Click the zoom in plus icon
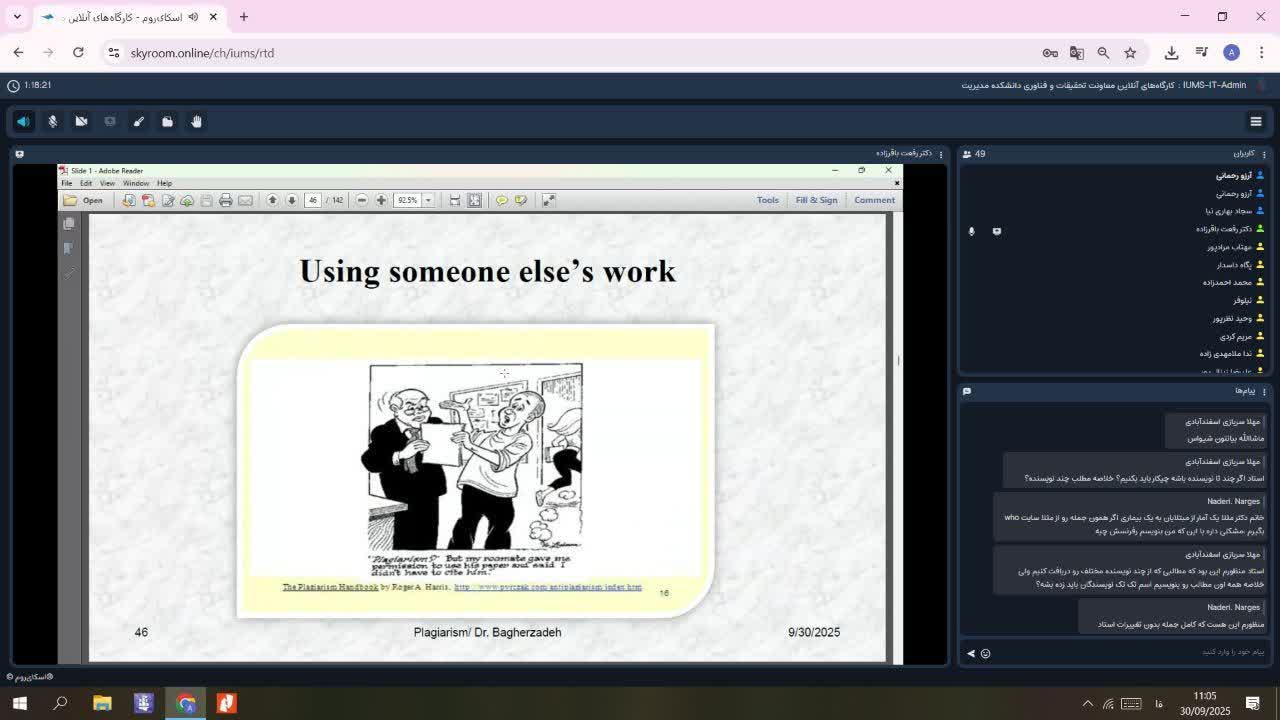The height and width of the screenshot is (720, 1280). pos(381,200)
